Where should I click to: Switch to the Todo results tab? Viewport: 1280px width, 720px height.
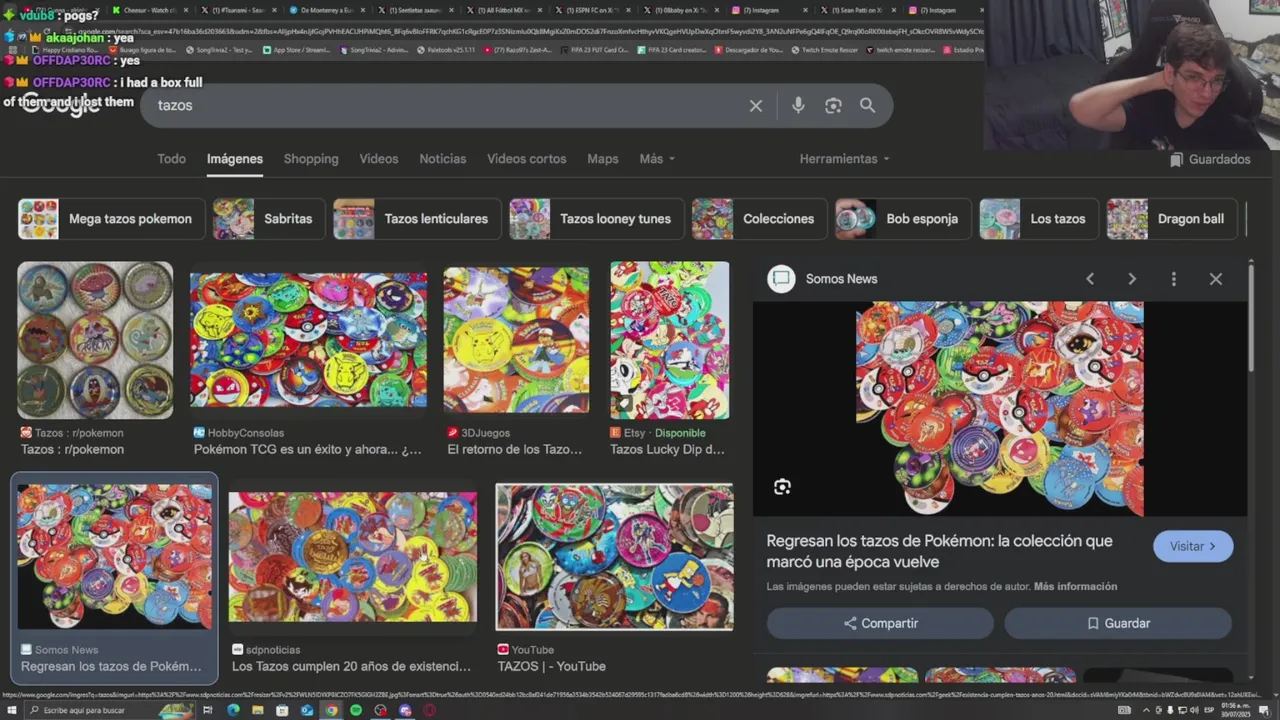coord(171,159)
